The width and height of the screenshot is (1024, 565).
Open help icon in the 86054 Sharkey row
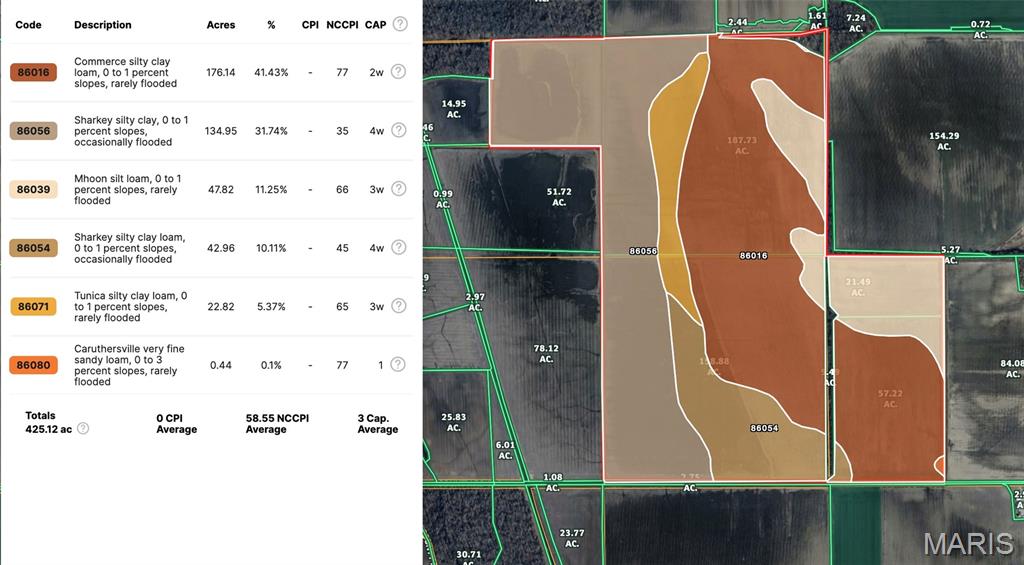tap(398, 247)
